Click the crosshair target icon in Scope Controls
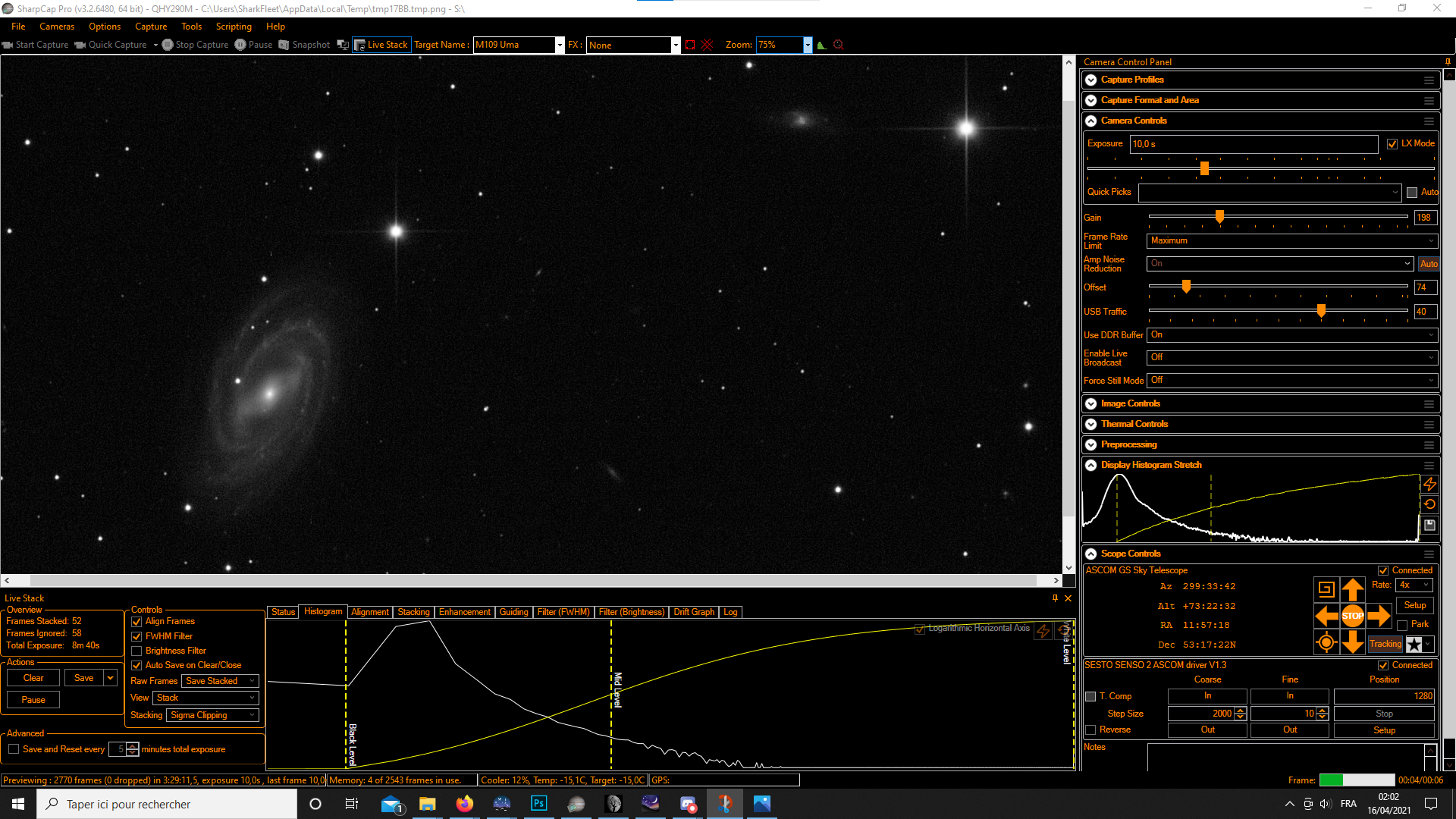Viewport: 1456px width, 819px height. pos(1326,643)
